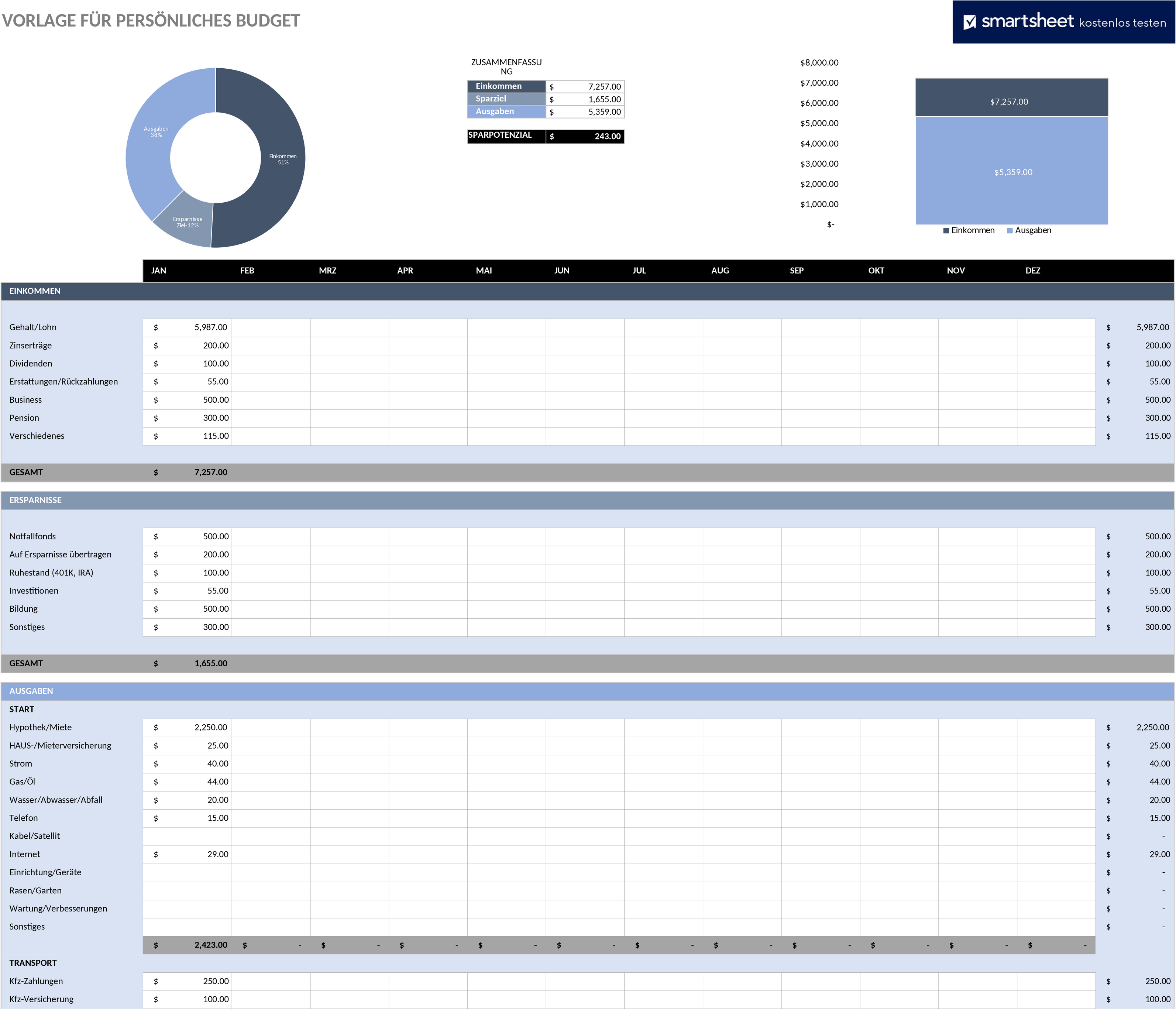The height and width of the screenshot is (1010, 1176).
Task: Click the ZUSAMMENFASSUNG heading
Action: tap(506, 66)
